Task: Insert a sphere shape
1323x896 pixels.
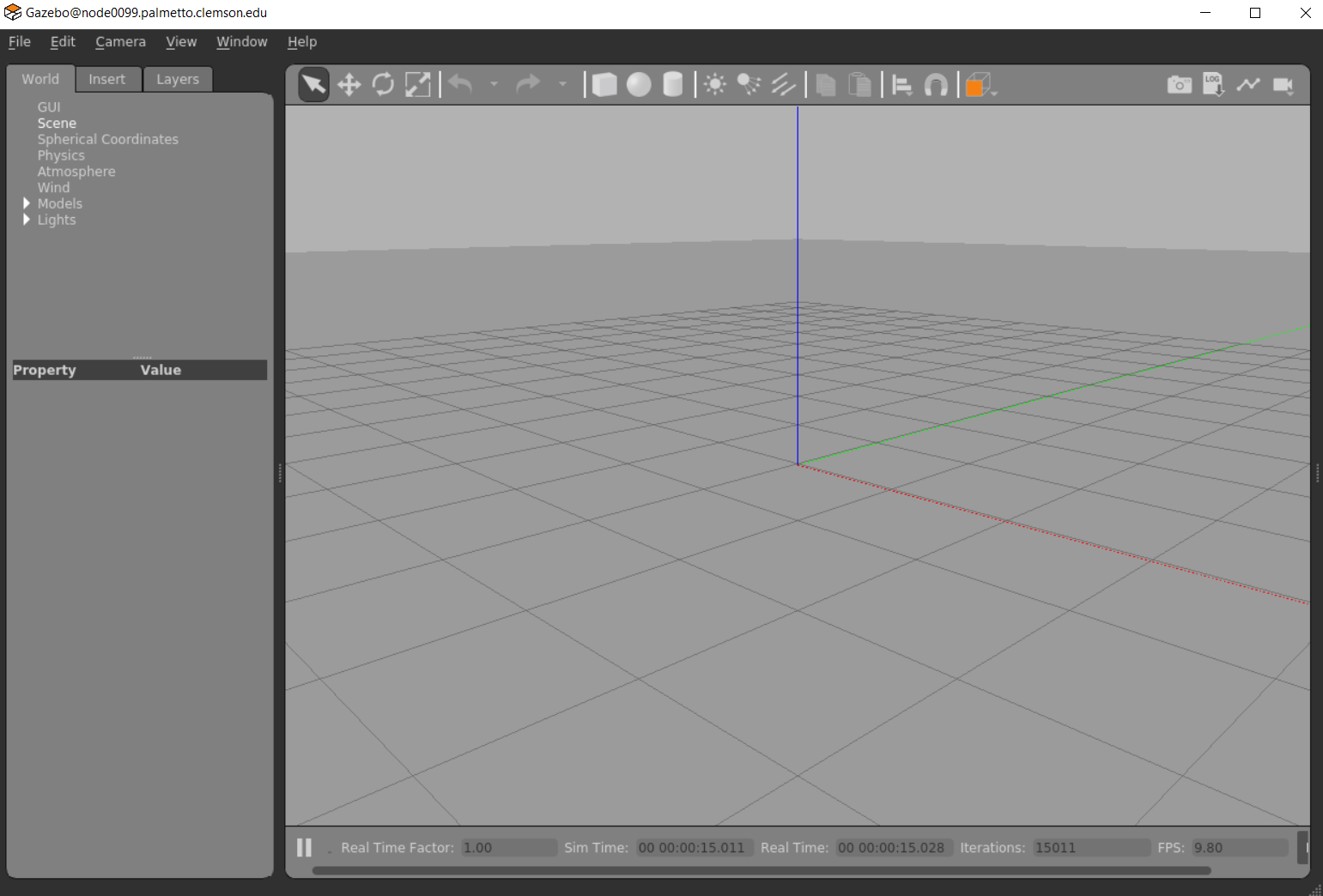Action: tap(639, 84)
